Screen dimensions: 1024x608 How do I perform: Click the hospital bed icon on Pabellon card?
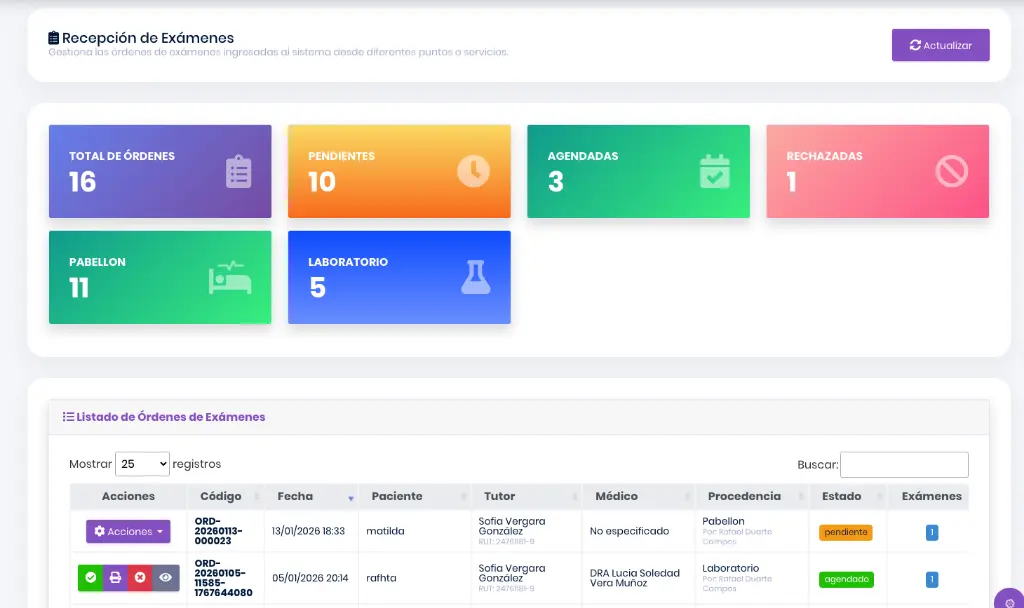[229, 278]
